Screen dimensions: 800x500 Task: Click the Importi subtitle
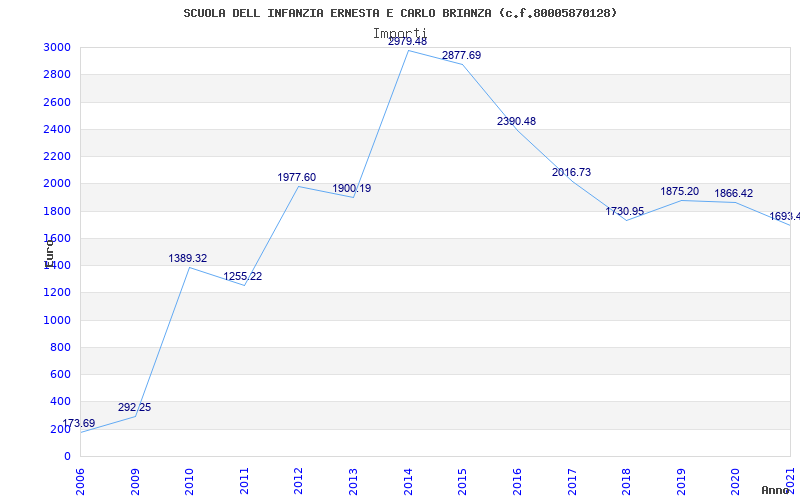(x=399, y=34)
